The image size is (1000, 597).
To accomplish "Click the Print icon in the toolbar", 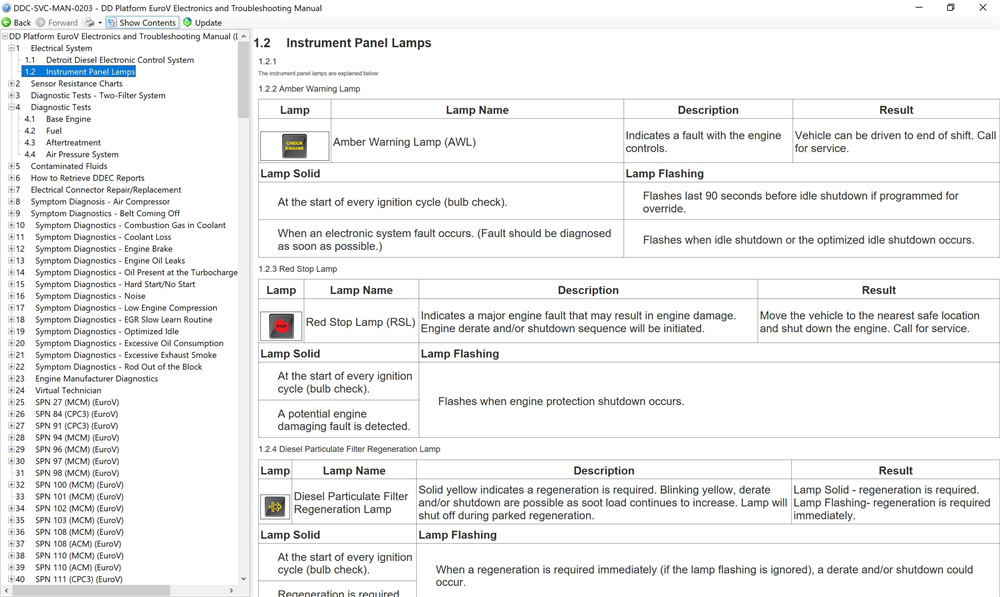I will coord(89,22).
